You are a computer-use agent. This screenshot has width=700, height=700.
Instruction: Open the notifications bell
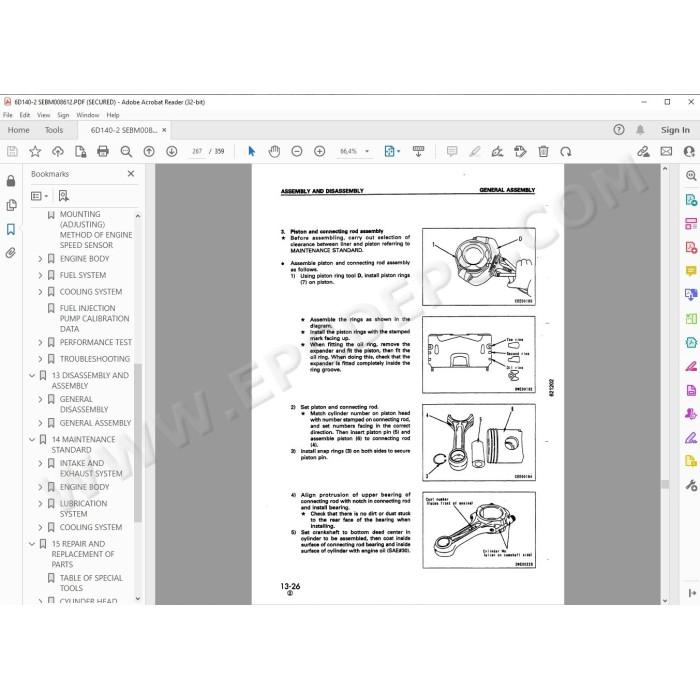tap(640, 130)
